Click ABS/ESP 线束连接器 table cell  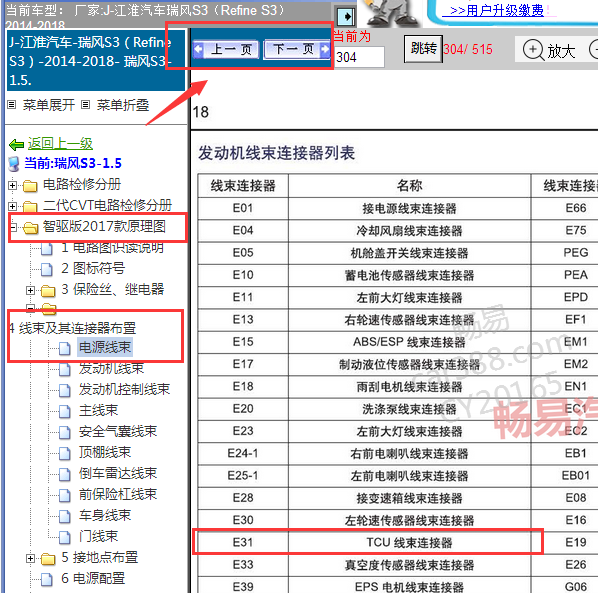pos(409,342)
